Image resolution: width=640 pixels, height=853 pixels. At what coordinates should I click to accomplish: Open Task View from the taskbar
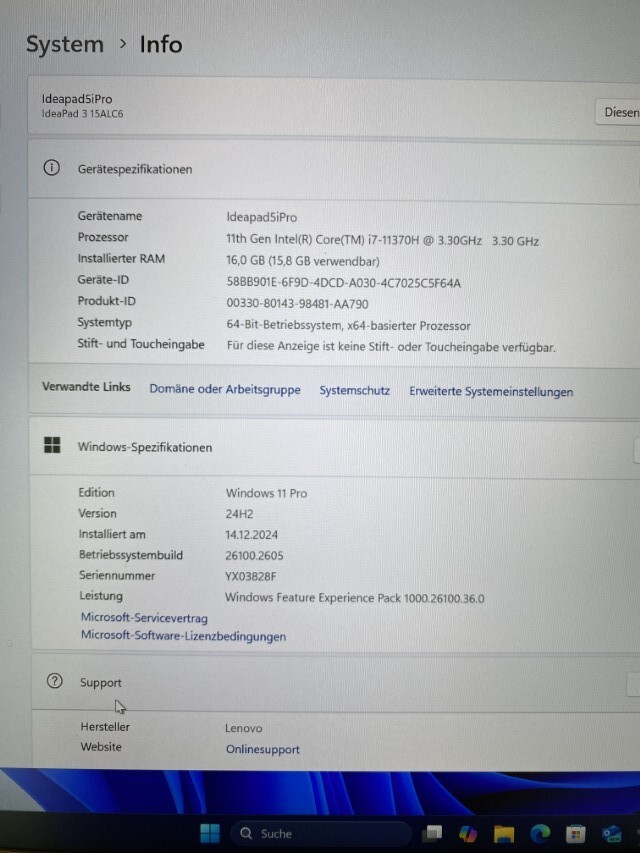click(x=434, y=833)
